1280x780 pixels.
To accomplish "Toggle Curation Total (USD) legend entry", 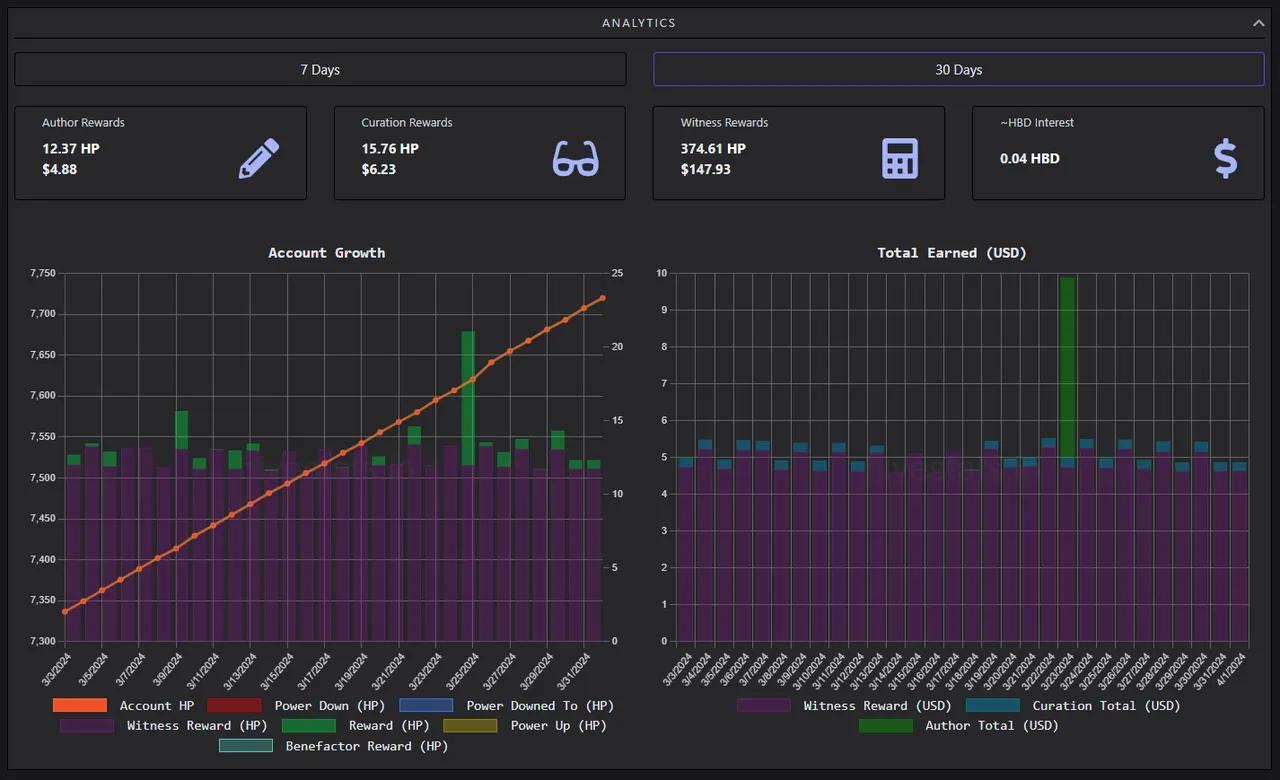I will pos(1073,705).
